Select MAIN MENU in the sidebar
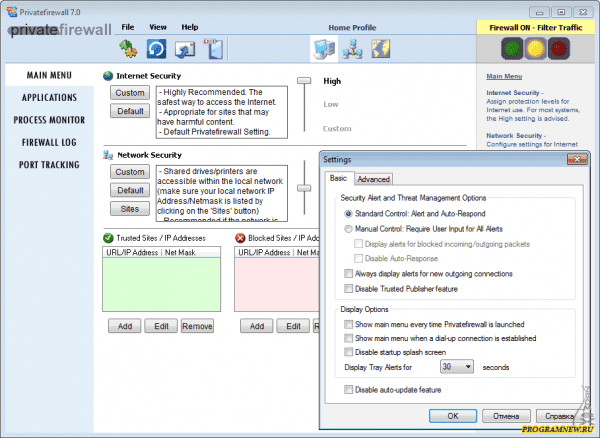 click(x=49, y=75)
